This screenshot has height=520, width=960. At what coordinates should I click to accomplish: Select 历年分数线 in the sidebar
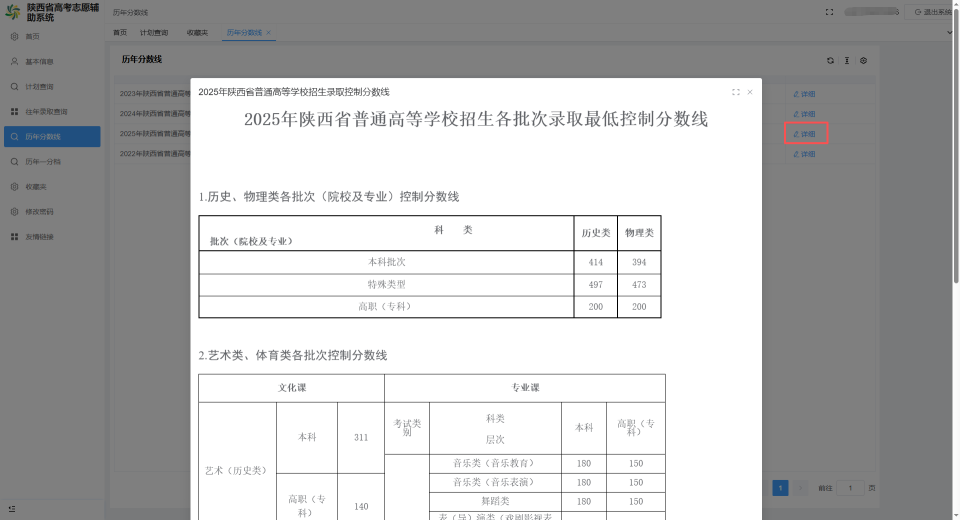coord(52,137)
